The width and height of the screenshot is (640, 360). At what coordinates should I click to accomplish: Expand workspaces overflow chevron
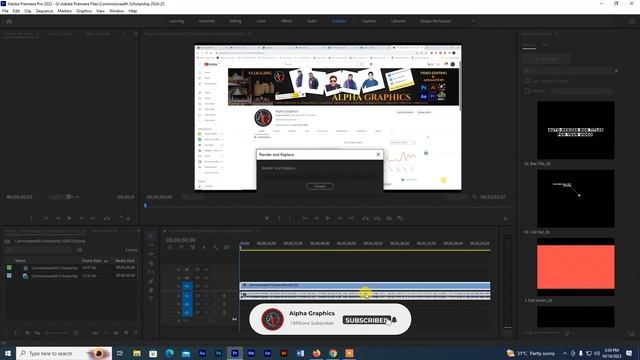coord(473,21)
